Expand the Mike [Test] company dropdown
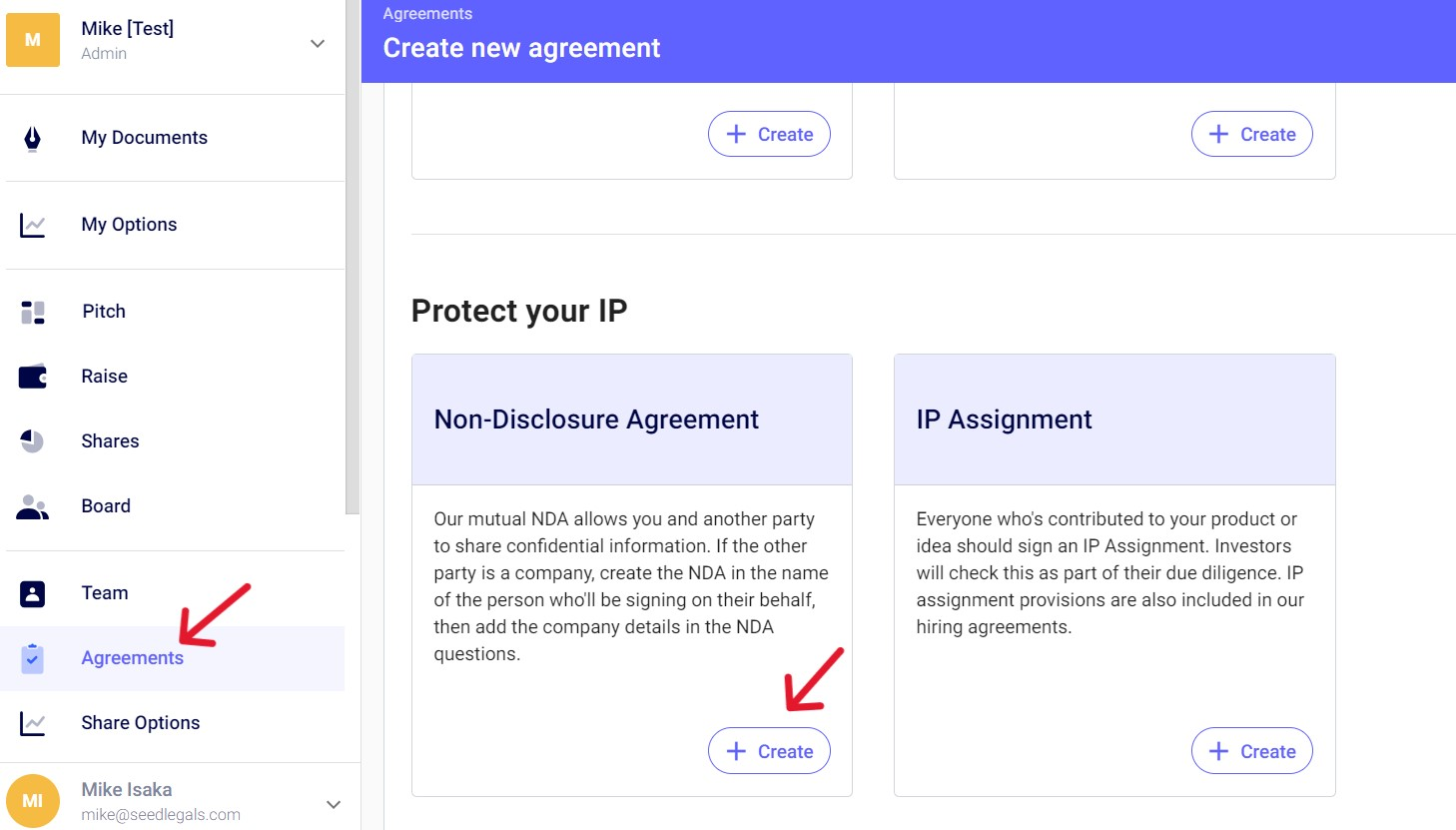1456x830 pixels. tap(318, 43)
